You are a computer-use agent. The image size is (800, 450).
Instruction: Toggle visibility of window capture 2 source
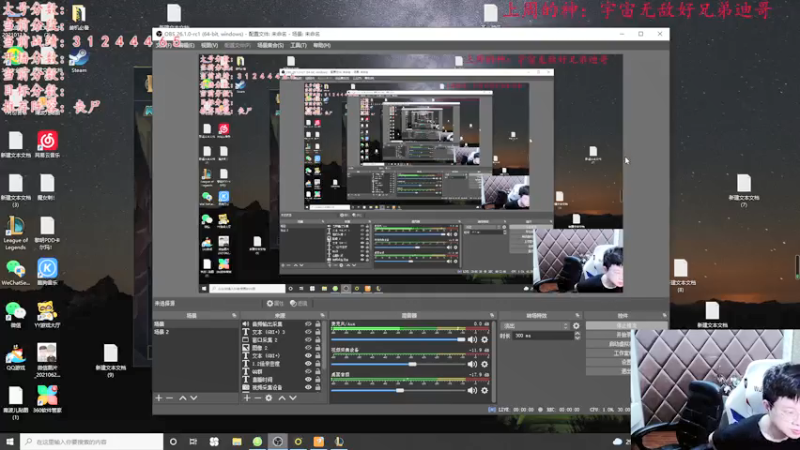[x=308, y=340]
